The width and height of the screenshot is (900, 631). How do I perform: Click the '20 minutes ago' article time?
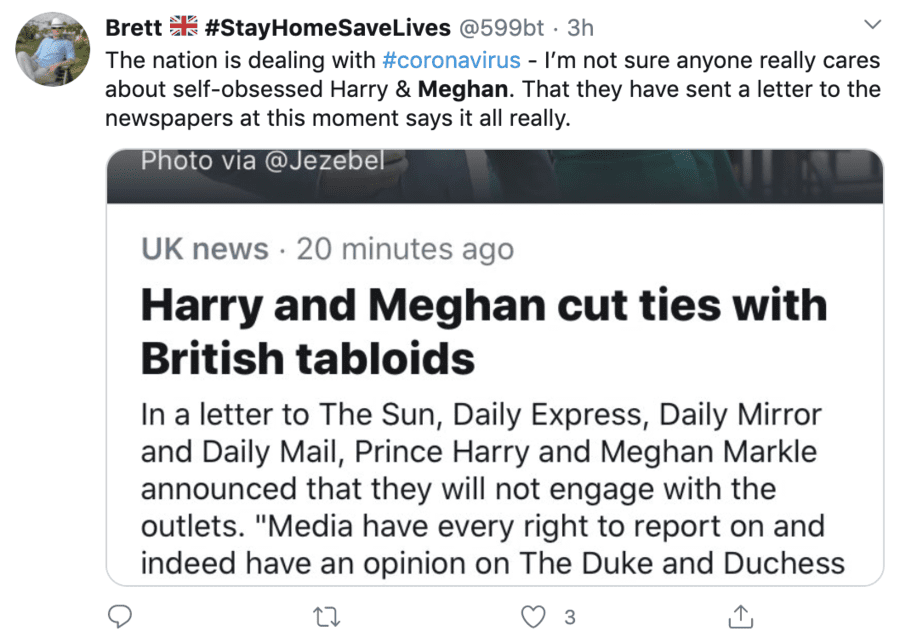pyautogui.click(x=404, y=249)
